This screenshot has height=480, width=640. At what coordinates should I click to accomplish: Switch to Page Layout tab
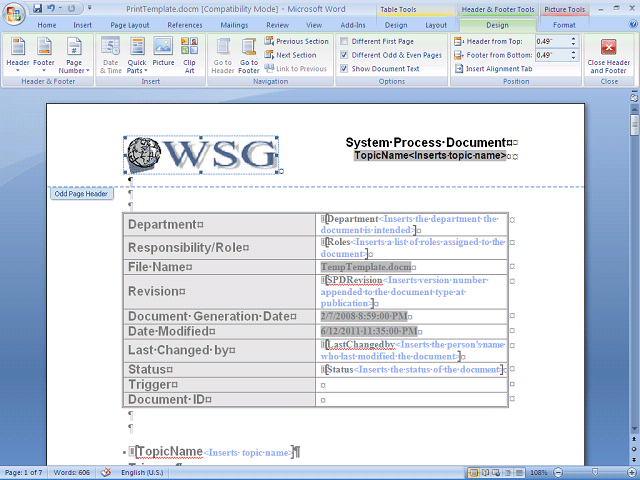(130, 25)
